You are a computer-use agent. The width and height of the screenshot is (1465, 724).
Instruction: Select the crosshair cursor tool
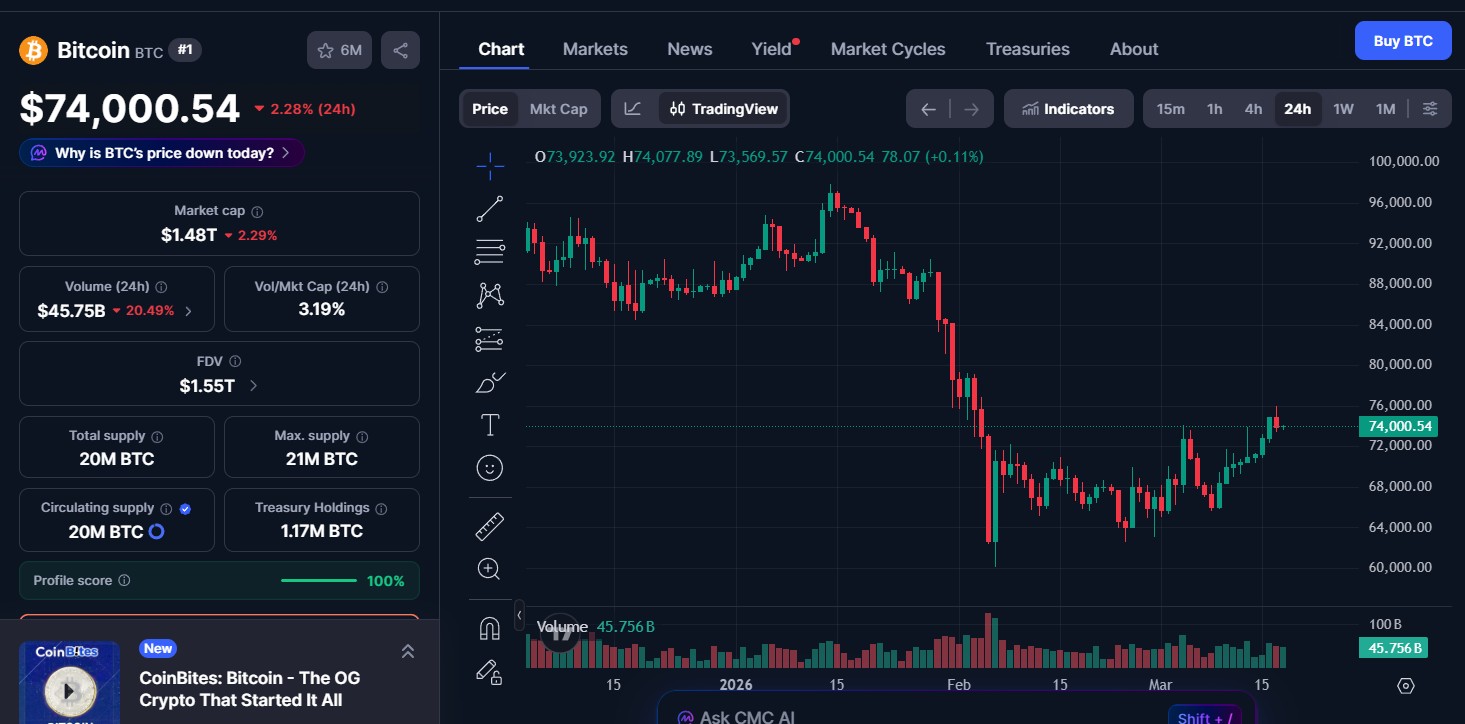coord(490,166)
